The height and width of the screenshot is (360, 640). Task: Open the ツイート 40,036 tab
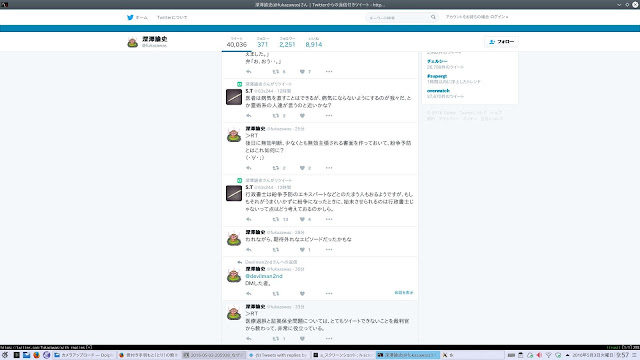tap(237, 42)
